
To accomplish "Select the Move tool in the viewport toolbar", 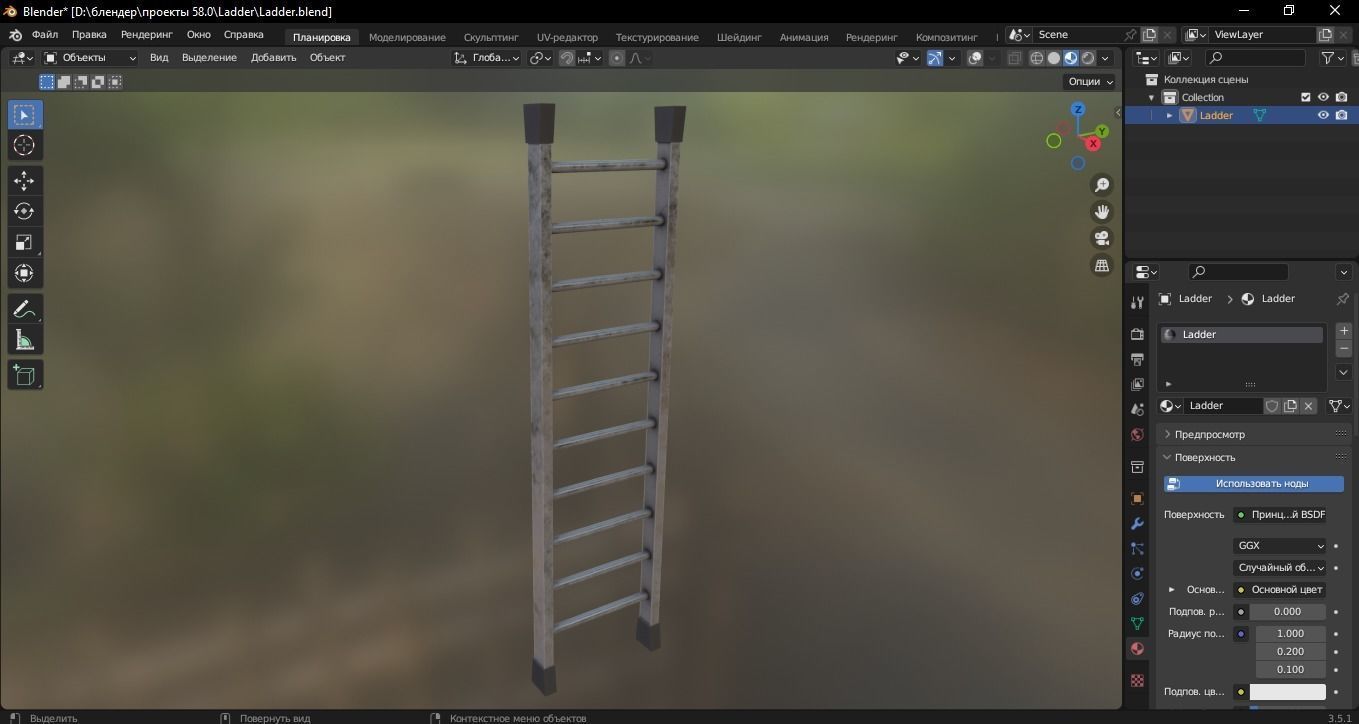I will pyautogui.click(x=24, y=180).
